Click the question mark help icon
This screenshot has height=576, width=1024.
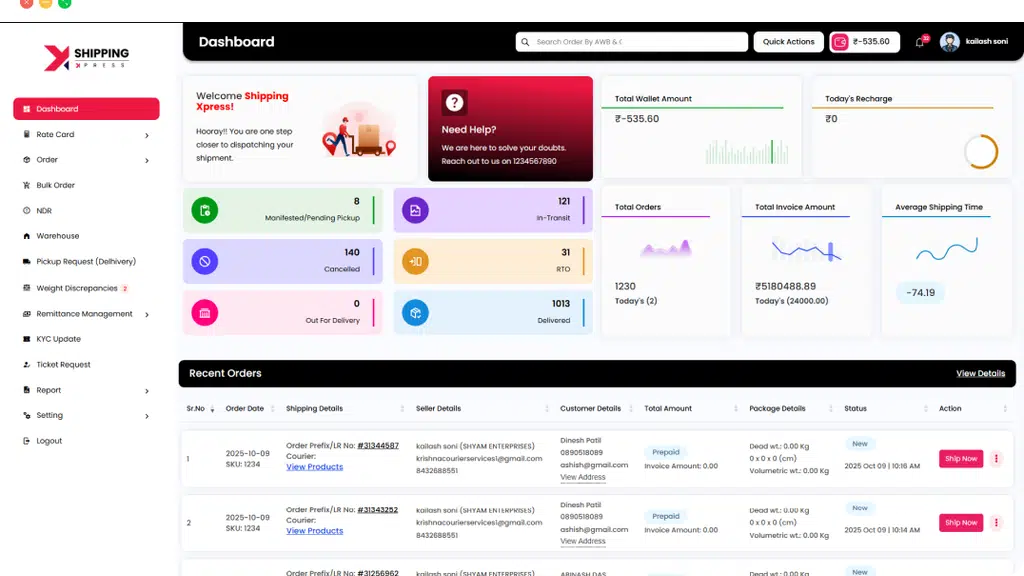click(x=455, y=103)
